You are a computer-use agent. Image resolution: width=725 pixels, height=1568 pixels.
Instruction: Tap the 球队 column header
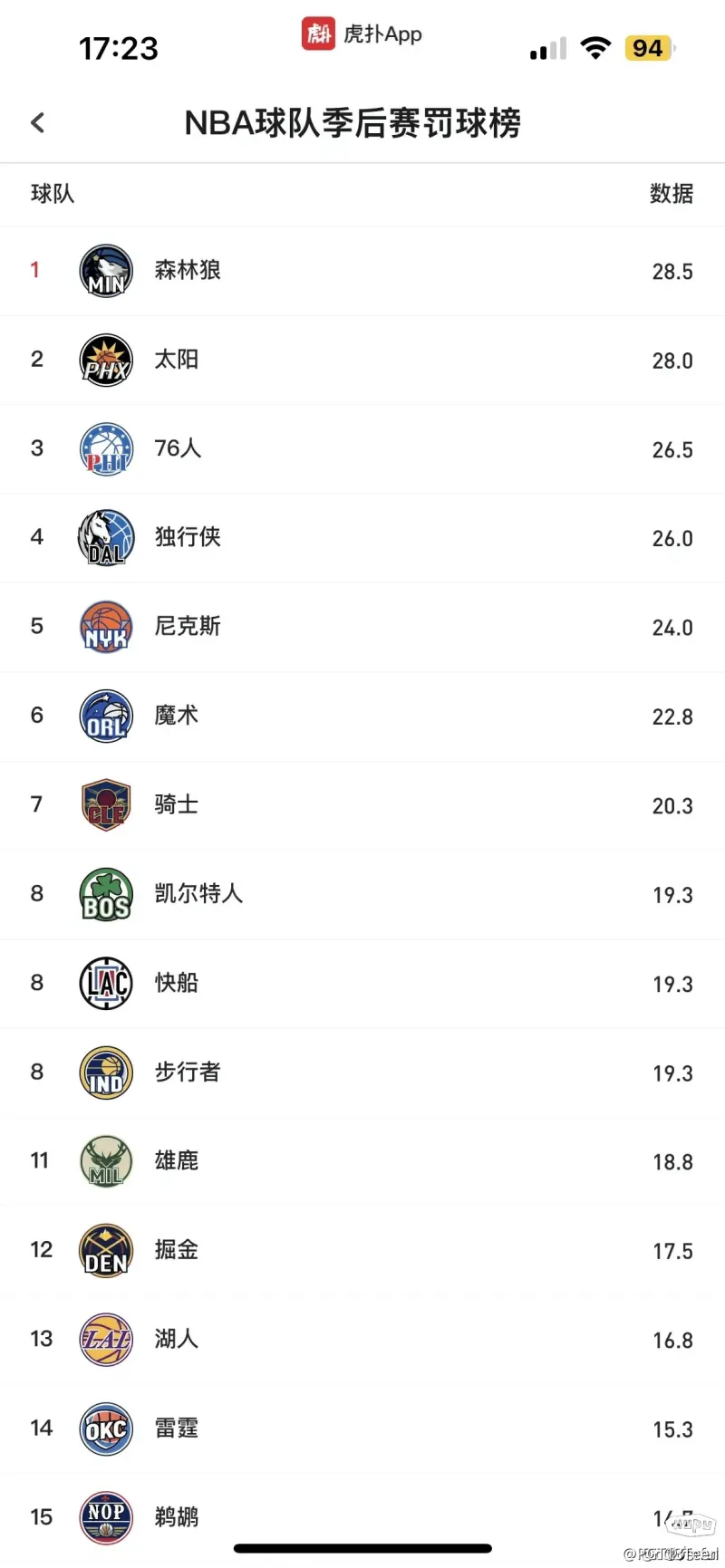coord(53,194)
